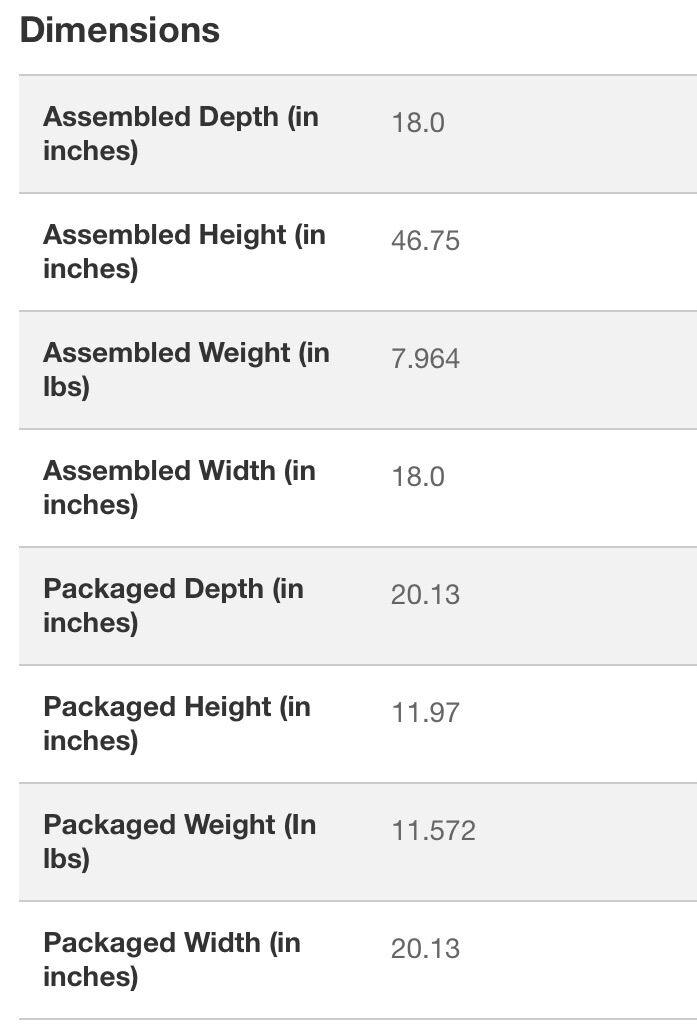Select the Assembled Height (in inches) label

[184, 252]
